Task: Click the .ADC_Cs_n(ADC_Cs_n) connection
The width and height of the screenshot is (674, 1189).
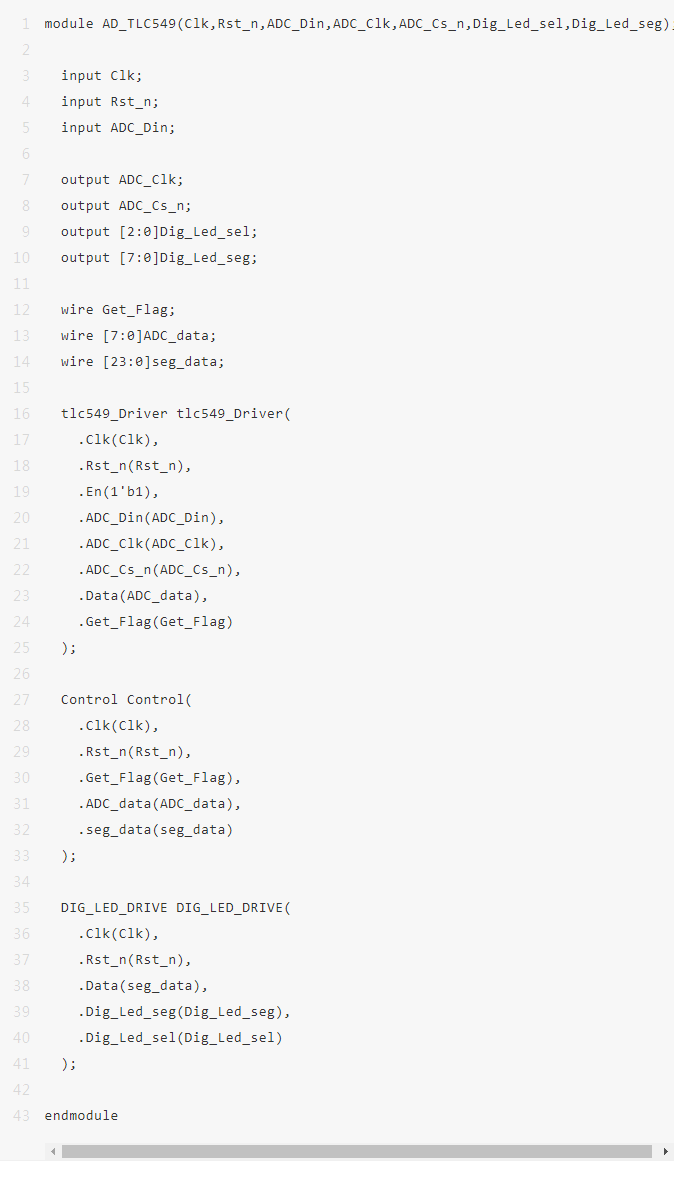Action: tap(159, 569)
